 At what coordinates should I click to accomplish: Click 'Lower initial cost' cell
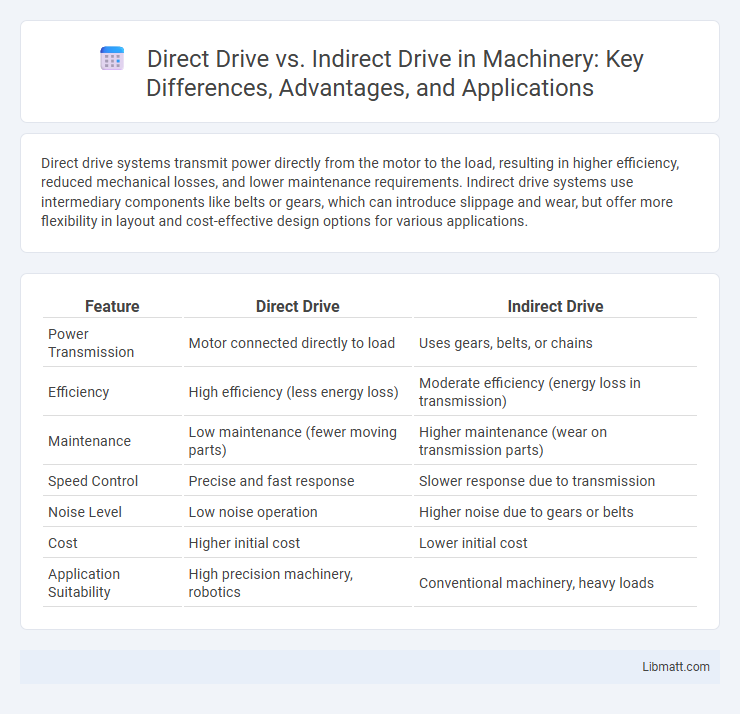[555, 543]
